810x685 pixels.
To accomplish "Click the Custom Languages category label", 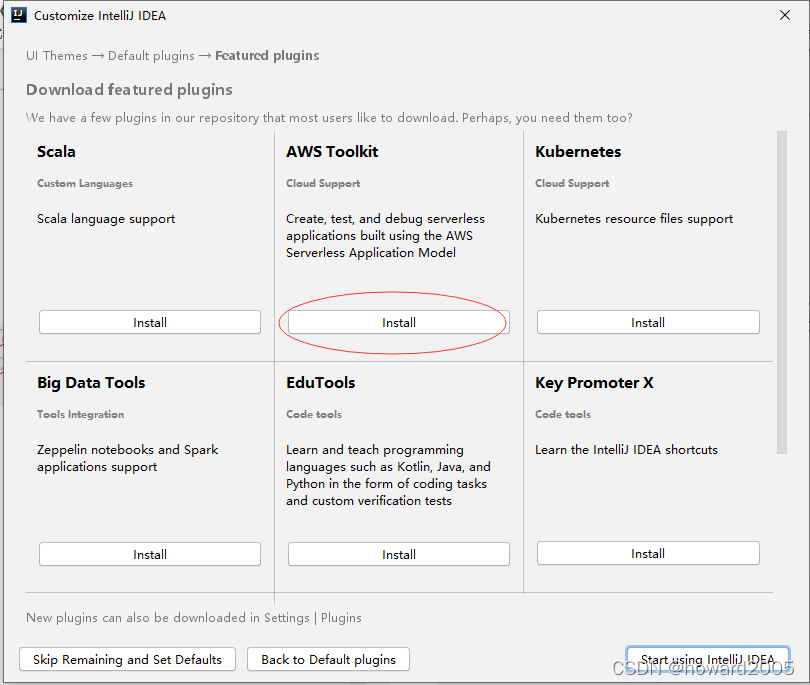I will point(85,183).
